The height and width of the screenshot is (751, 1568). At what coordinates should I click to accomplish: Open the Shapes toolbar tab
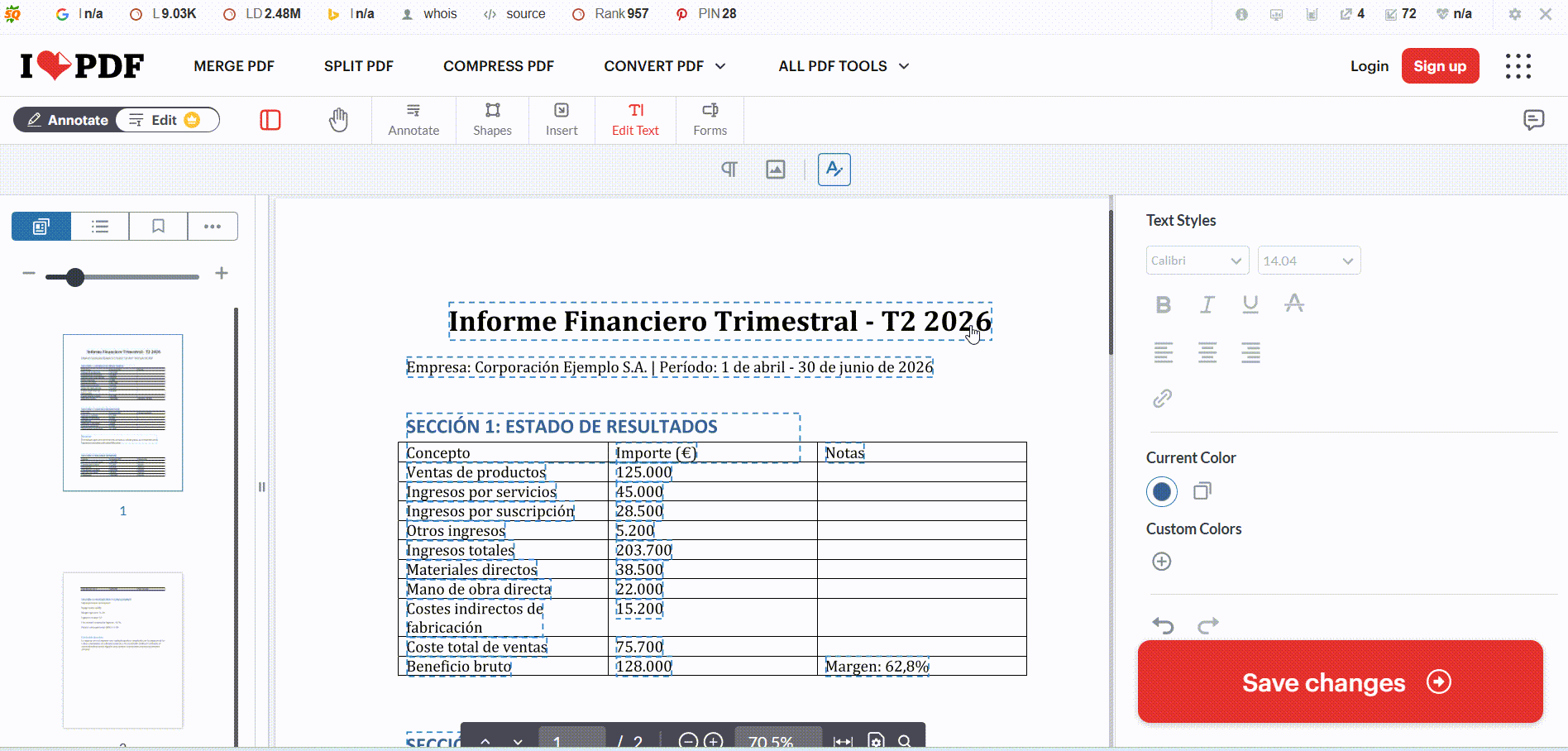pyautogui.click(x=492, y=120)
